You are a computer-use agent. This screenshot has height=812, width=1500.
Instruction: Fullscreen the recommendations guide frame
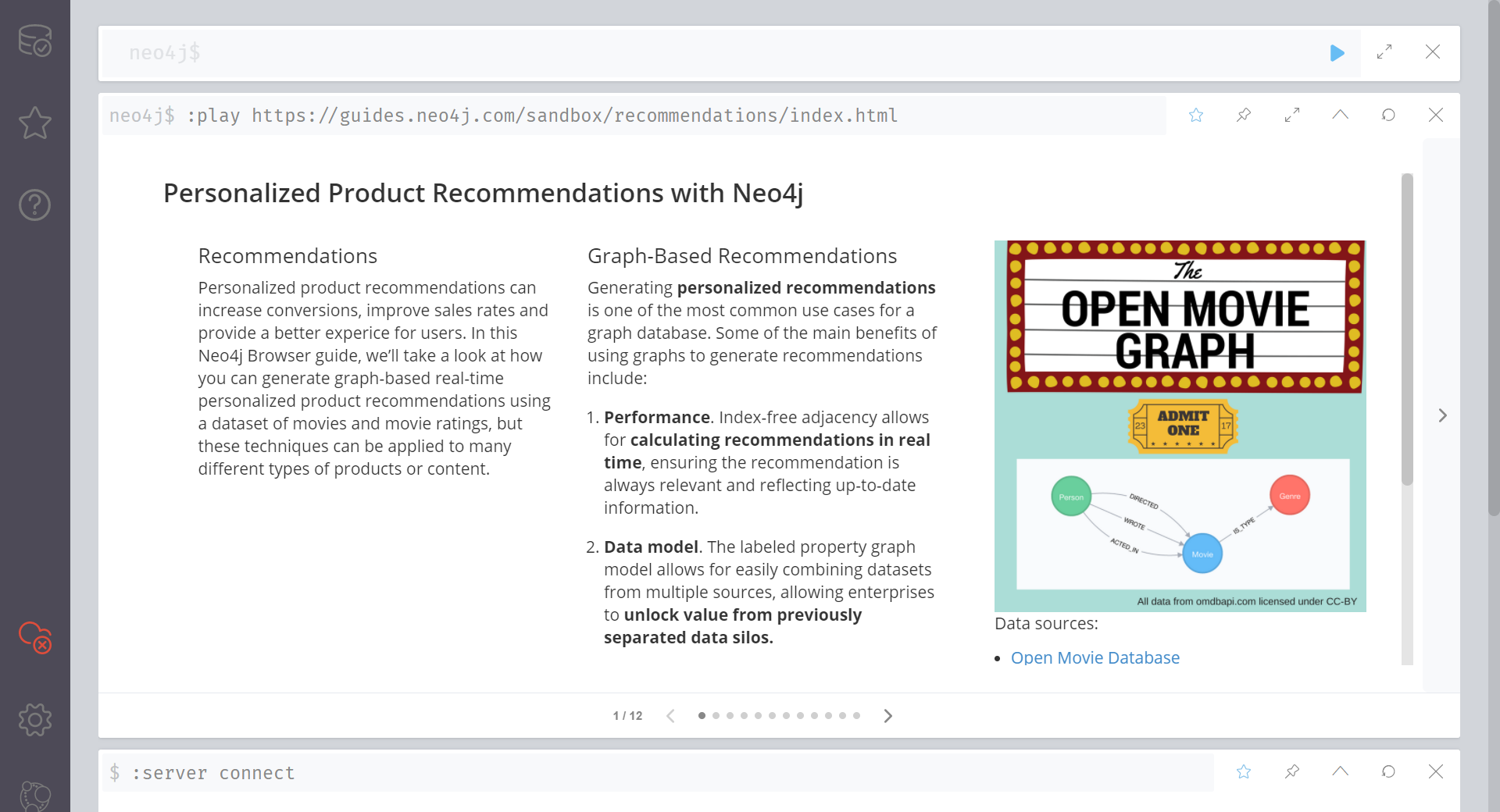pos(1292,116)
